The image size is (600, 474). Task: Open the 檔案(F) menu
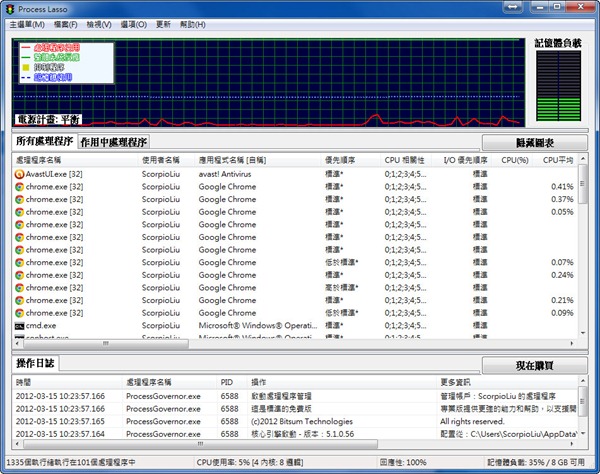coord(66,23)
